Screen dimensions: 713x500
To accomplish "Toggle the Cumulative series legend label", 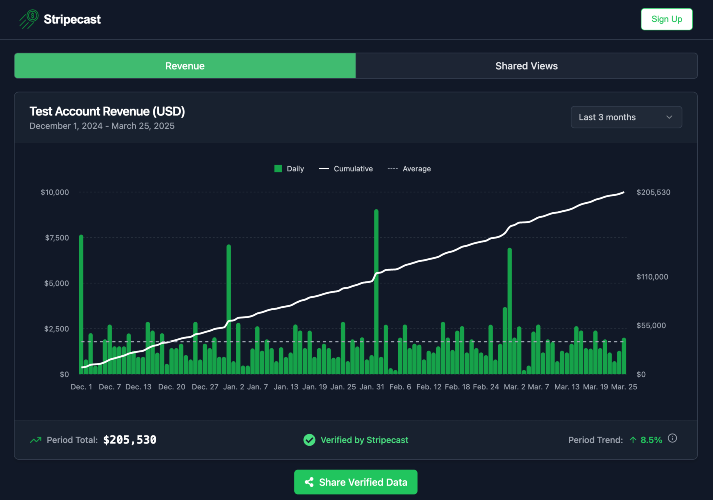I will click(x=353, y=169).
